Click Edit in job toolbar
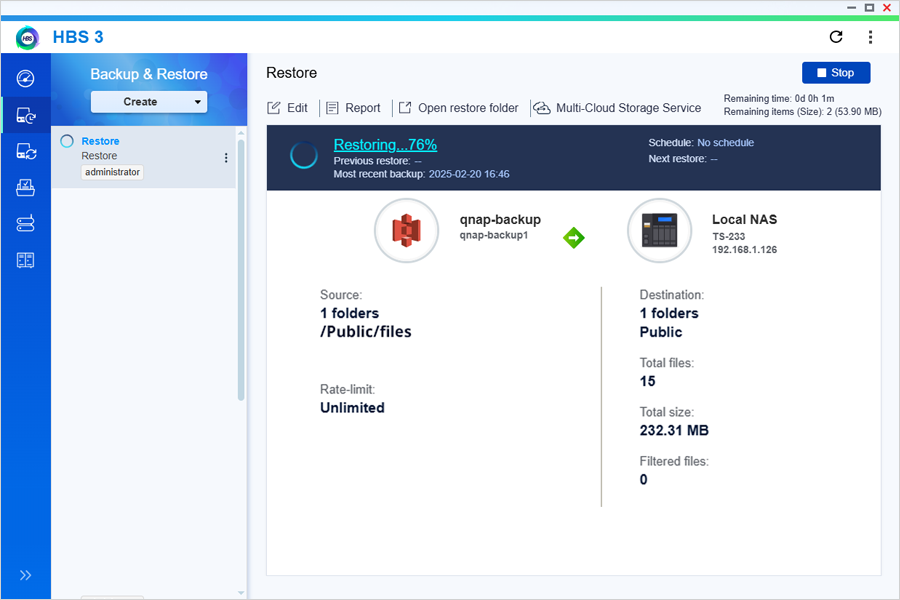Screen dimensions: 900x600 [x=287, y=108]
